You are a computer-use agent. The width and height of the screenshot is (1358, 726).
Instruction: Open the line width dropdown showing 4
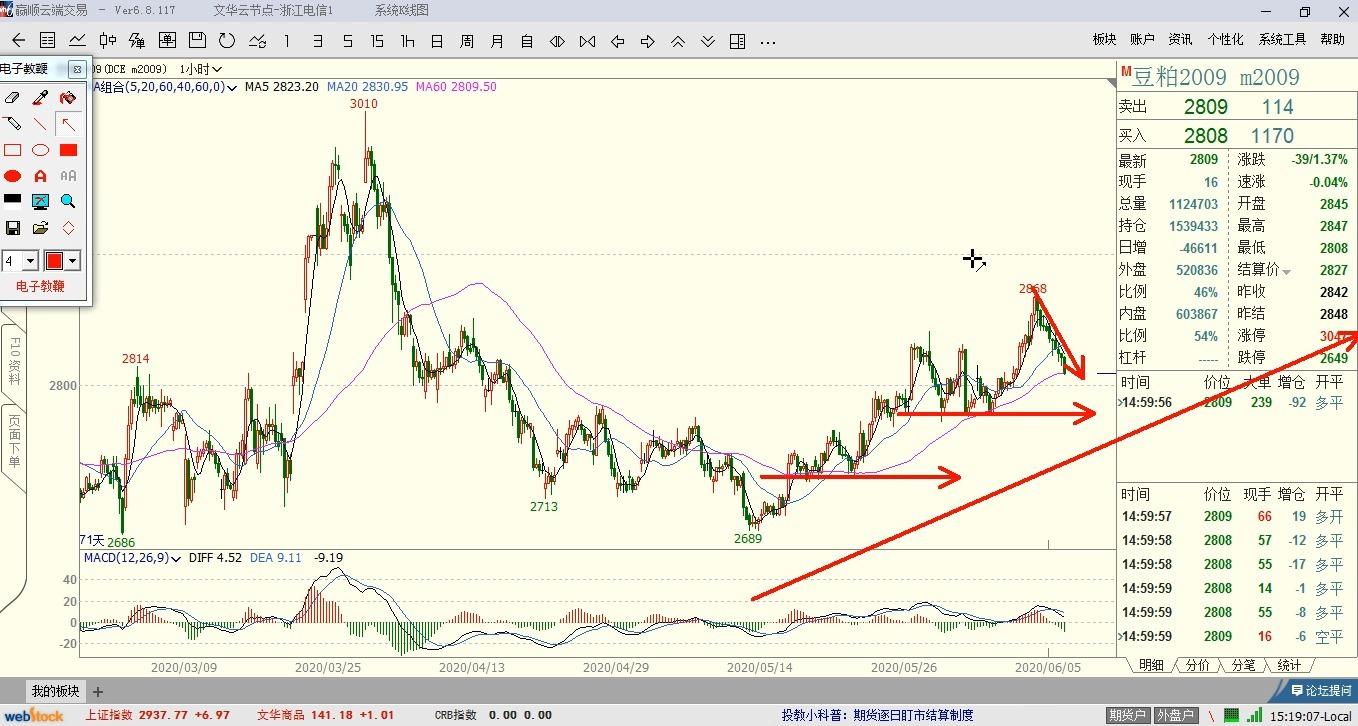point(30,261)
